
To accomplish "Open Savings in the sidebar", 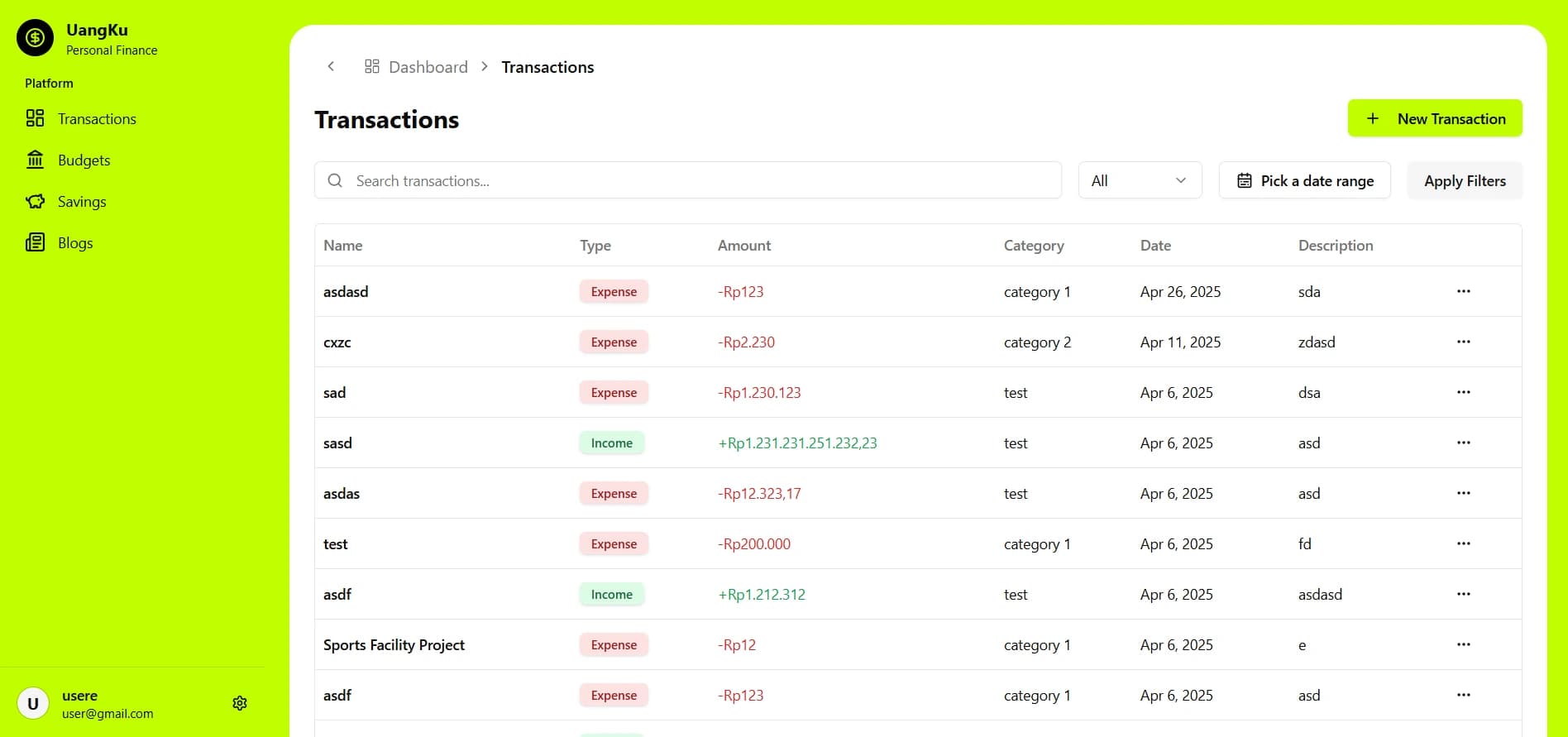I will coord(66,202).
